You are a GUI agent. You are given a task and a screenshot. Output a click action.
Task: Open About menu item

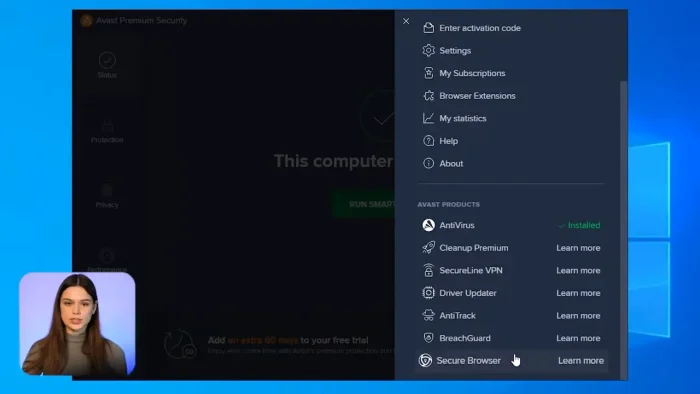(x=451, y=163)
